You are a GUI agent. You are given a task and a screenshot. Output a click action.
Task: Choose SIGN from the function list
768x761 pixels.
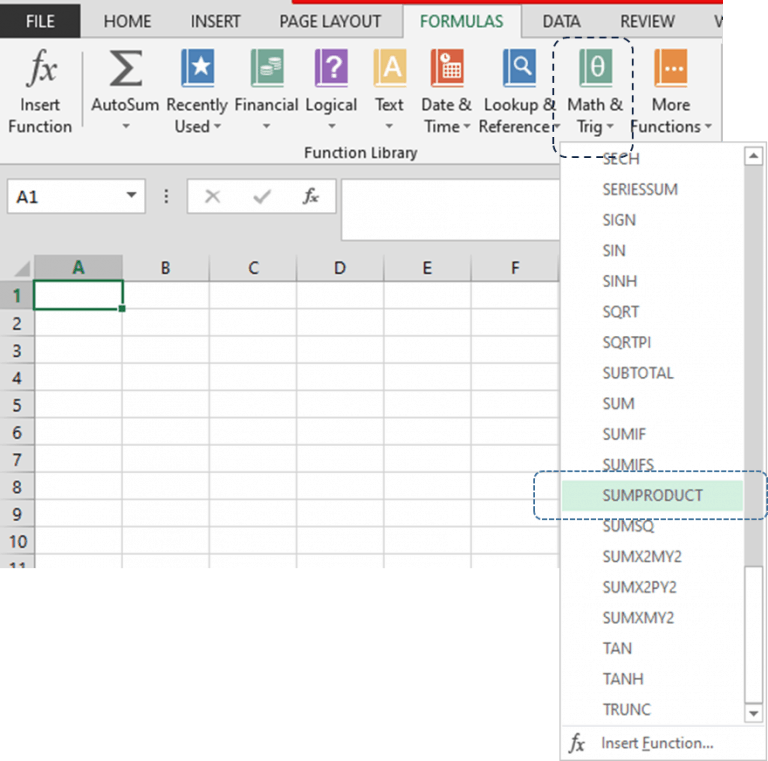point(652,220)
